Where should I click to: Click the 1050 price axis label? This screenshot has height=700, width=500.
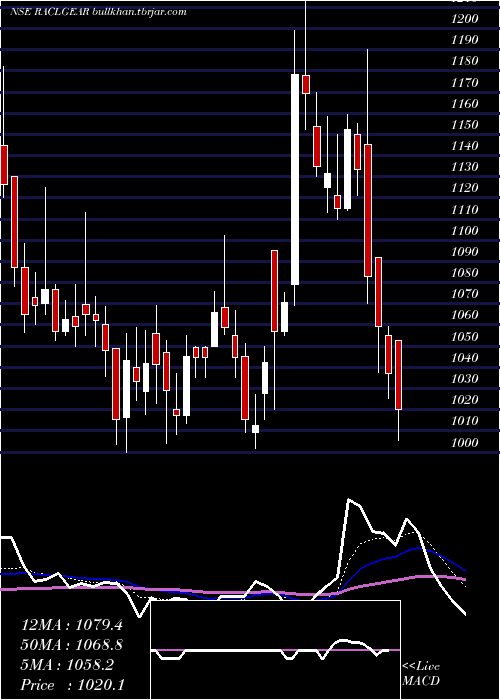click(465, 337)
